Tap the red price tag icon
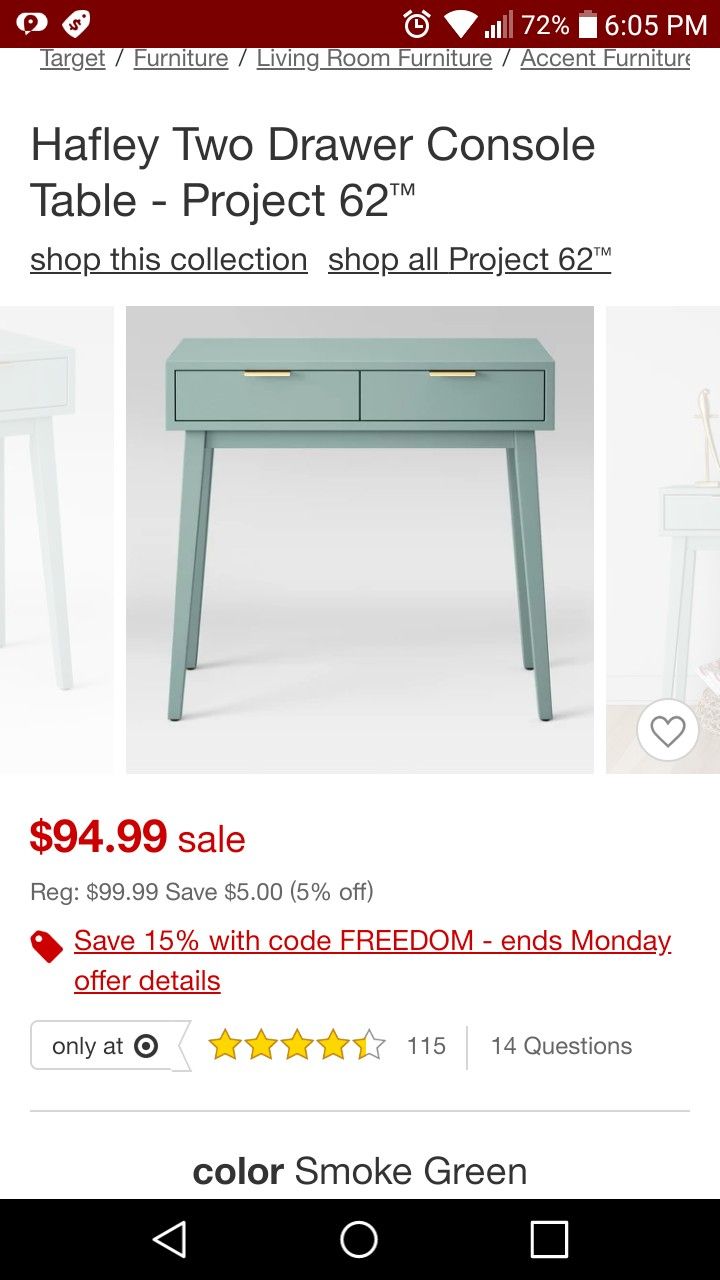This screenshot has width=720, height=1280. [47, 946]
